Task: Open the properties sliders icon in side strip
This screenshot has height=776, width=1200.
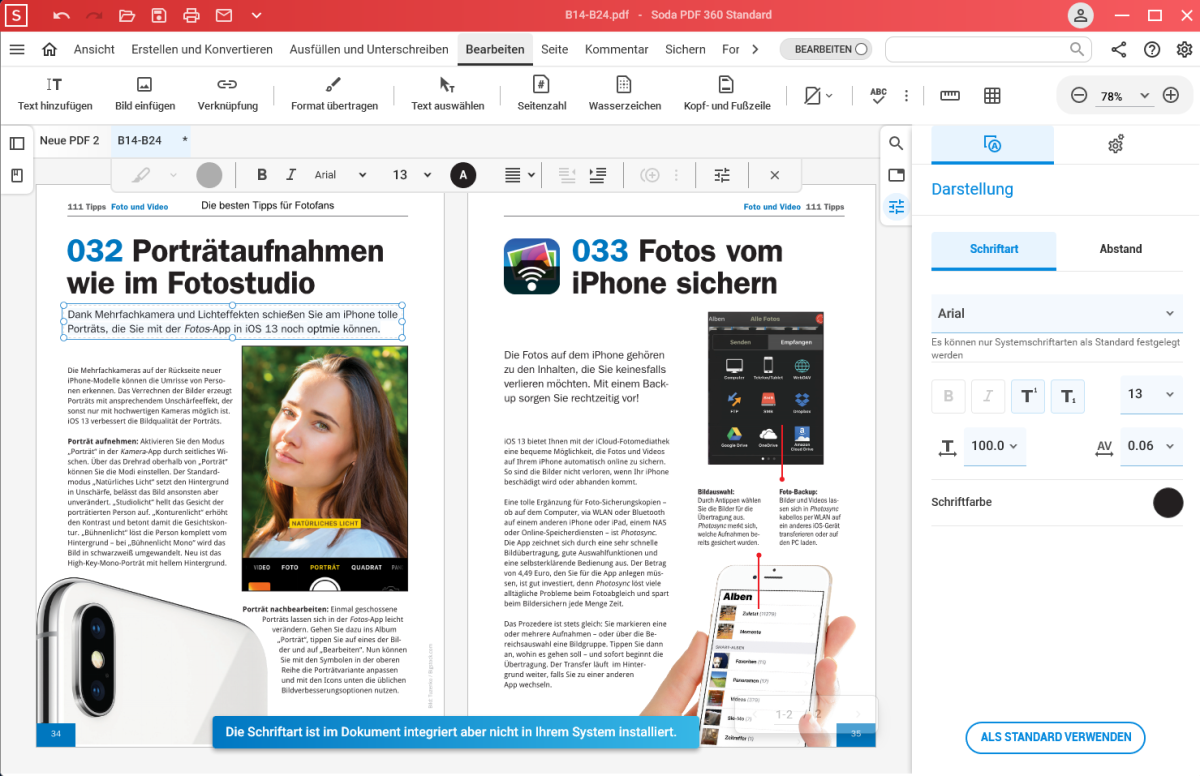Action: pos(896,207)
